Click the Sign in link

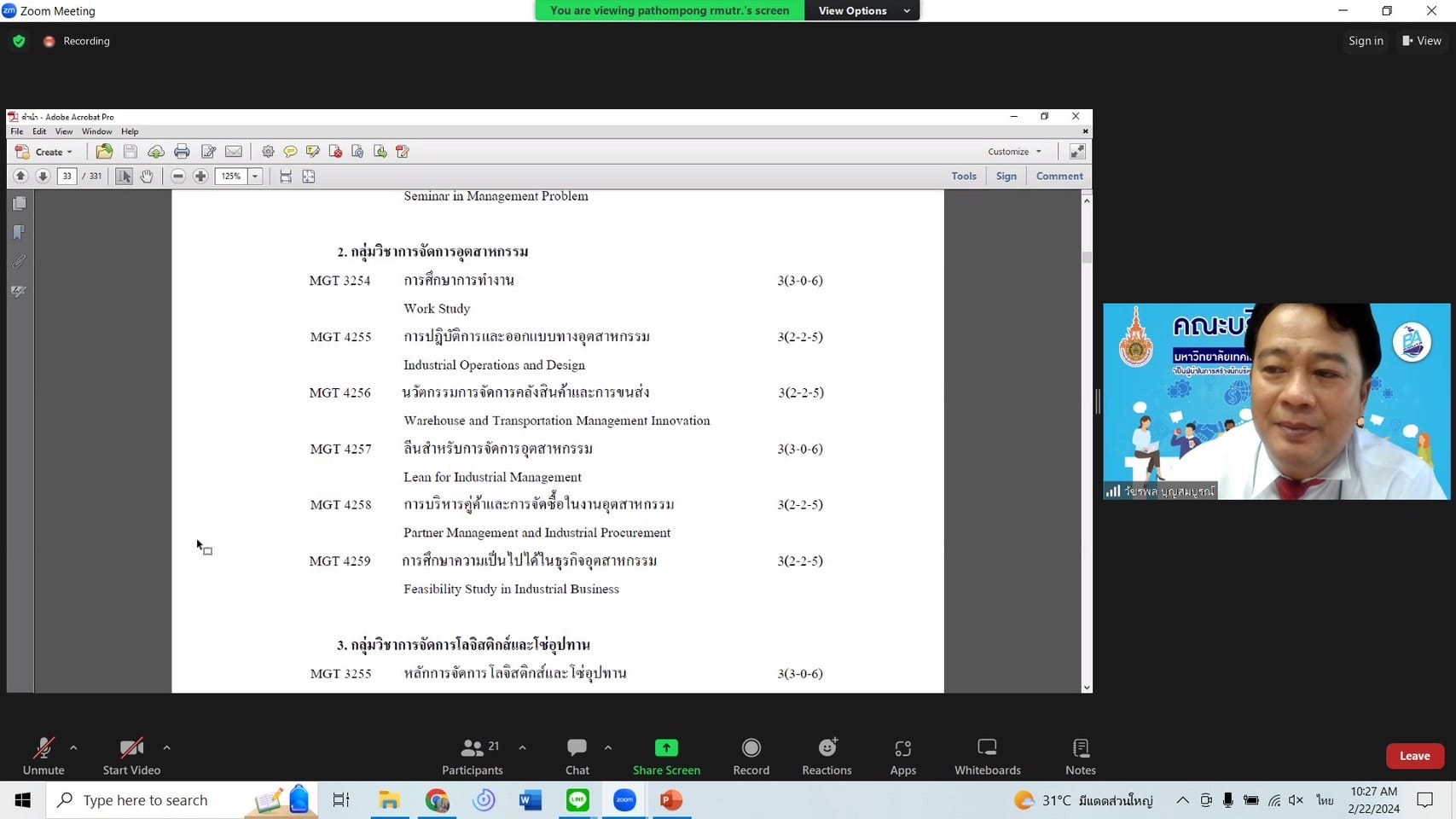(1366, 41)
